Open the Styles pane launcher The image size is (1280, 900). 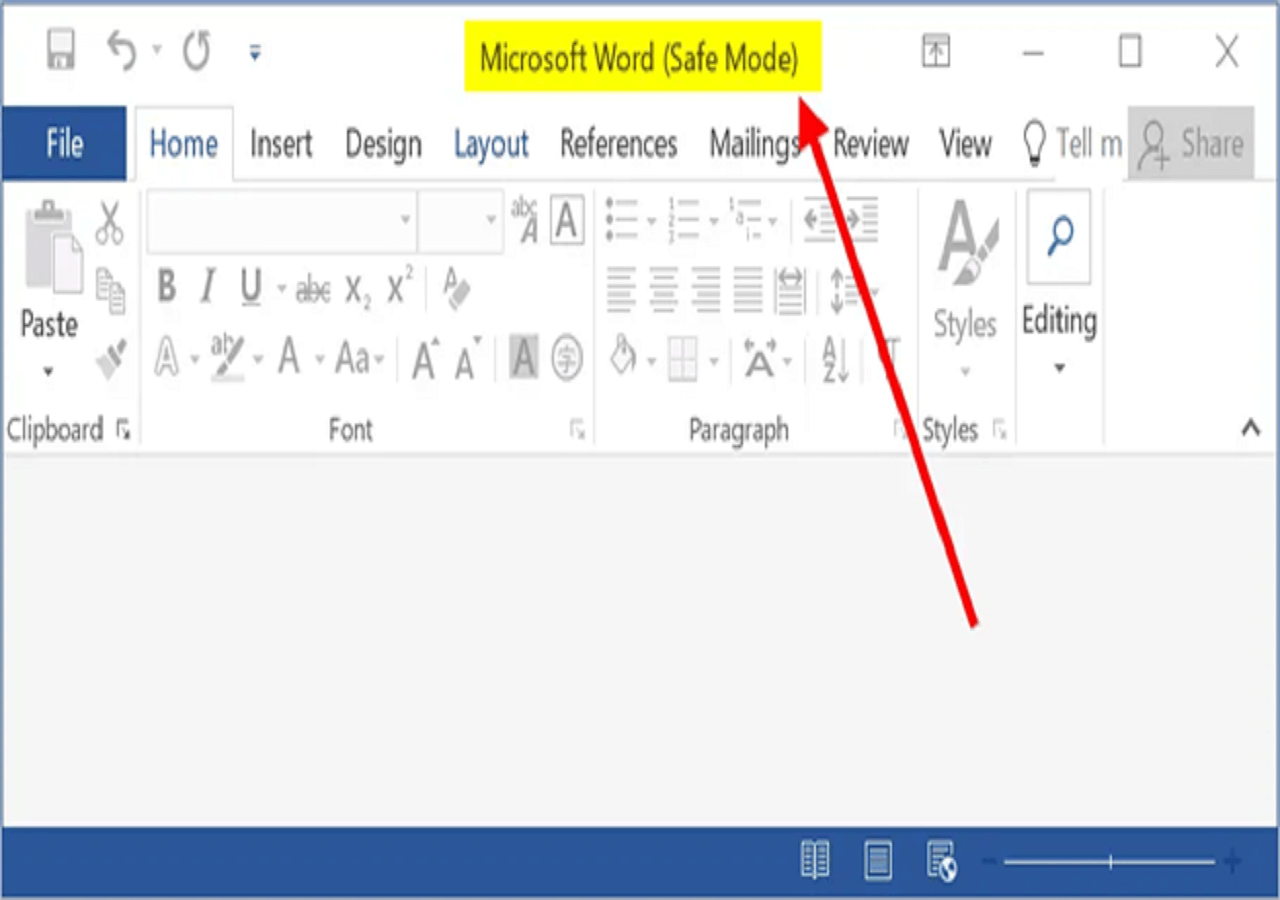(998, 430)
